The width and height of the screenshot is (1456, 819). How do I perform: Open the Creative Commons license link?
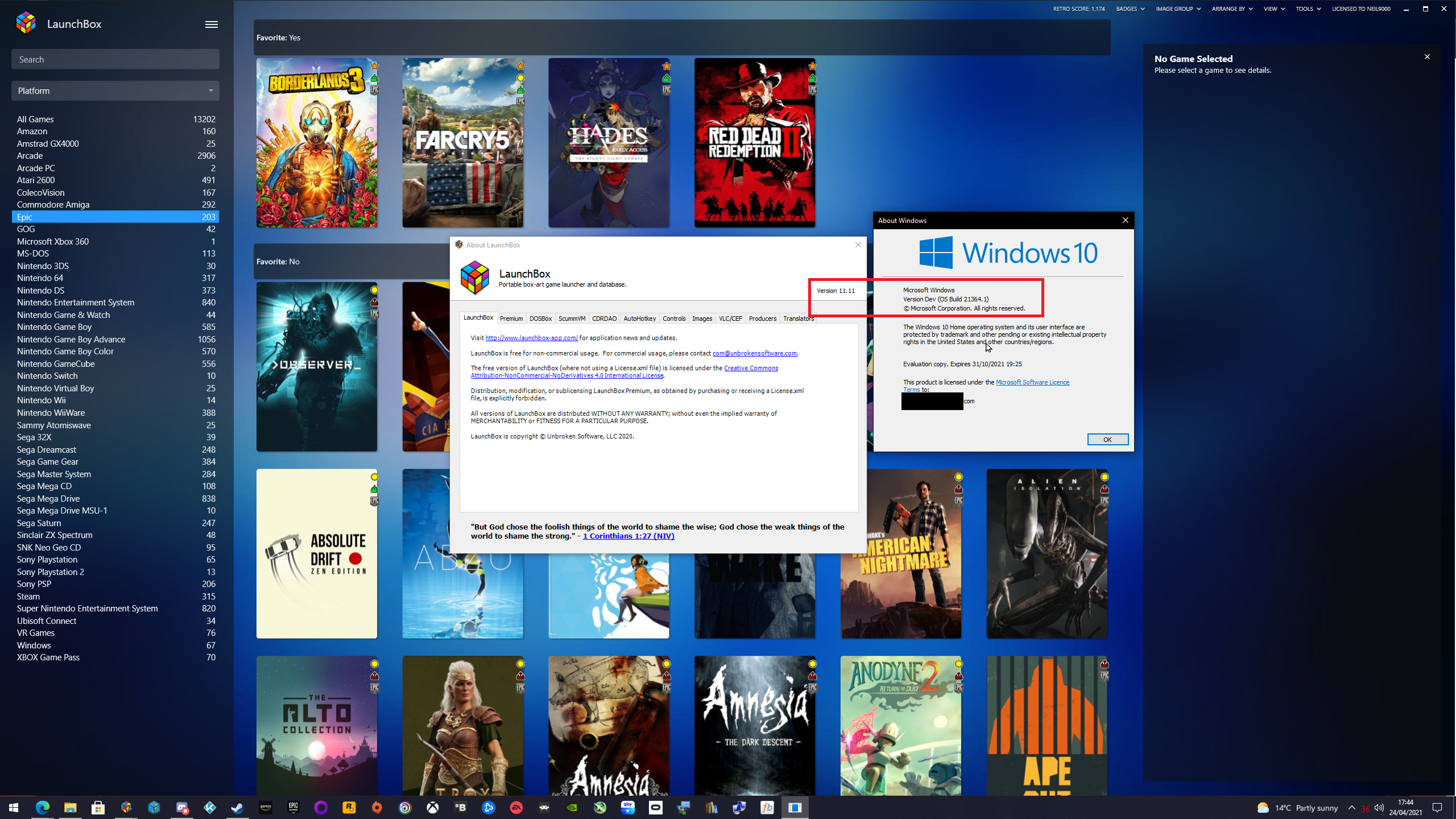(624, 371)
